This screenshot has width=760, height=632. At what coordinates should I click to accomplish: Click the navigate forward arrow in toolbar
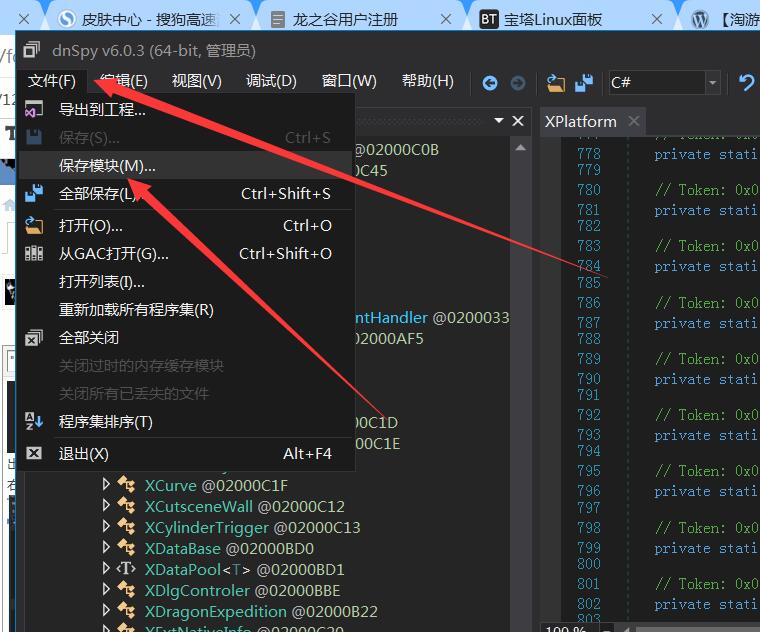[517, 83]
